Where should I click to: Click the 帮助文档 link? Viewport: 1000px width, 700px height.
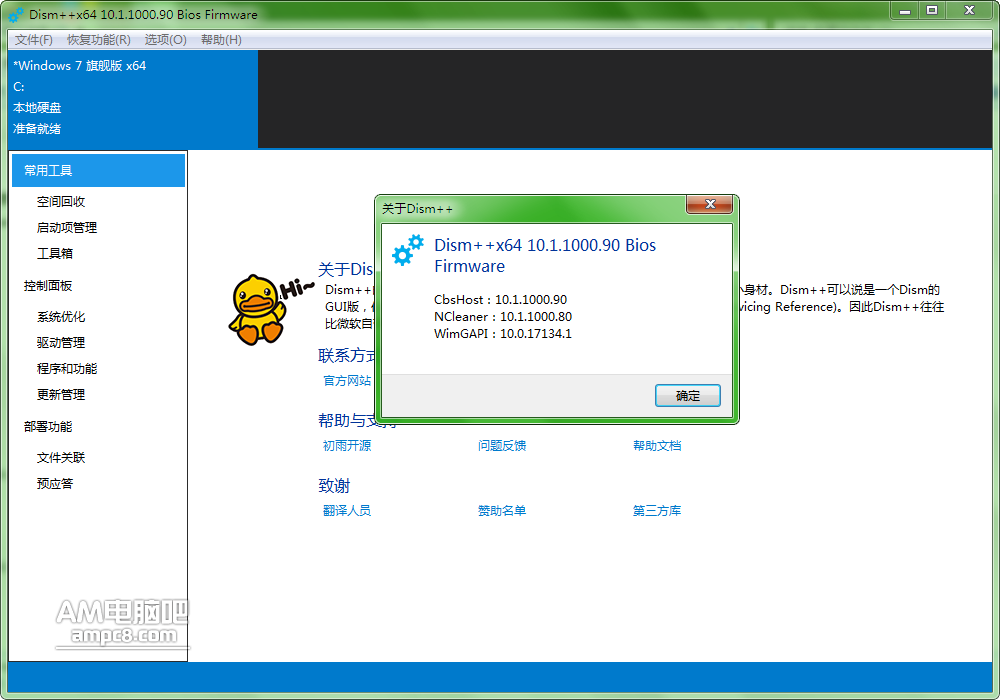point(657,446)
